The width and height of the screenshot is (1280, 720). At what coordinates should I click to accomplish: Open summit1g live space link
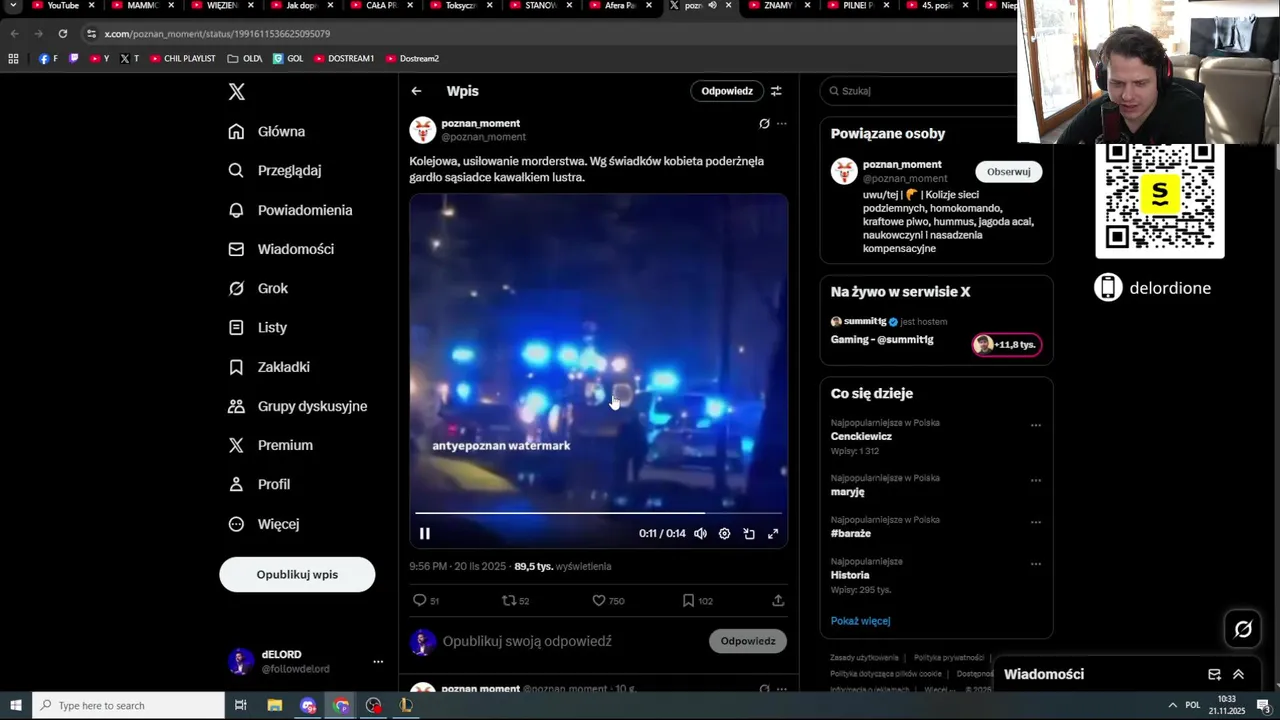coord(882,340)
